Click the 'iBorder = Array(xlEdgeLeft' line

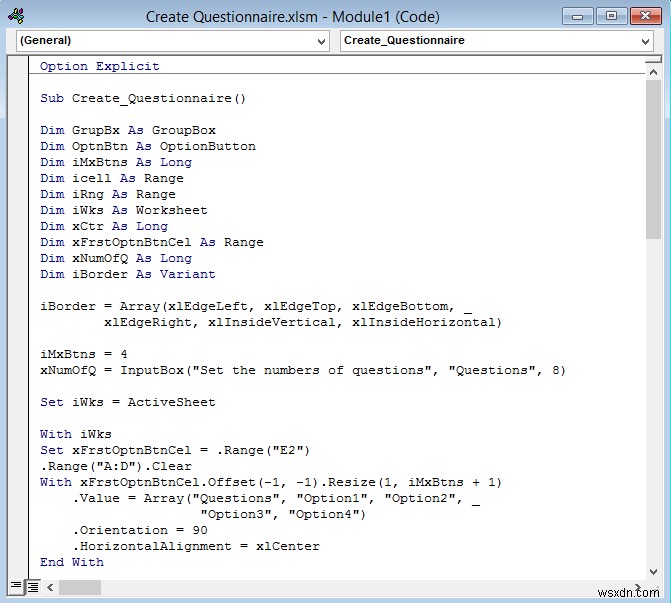[x=256, y=306]
